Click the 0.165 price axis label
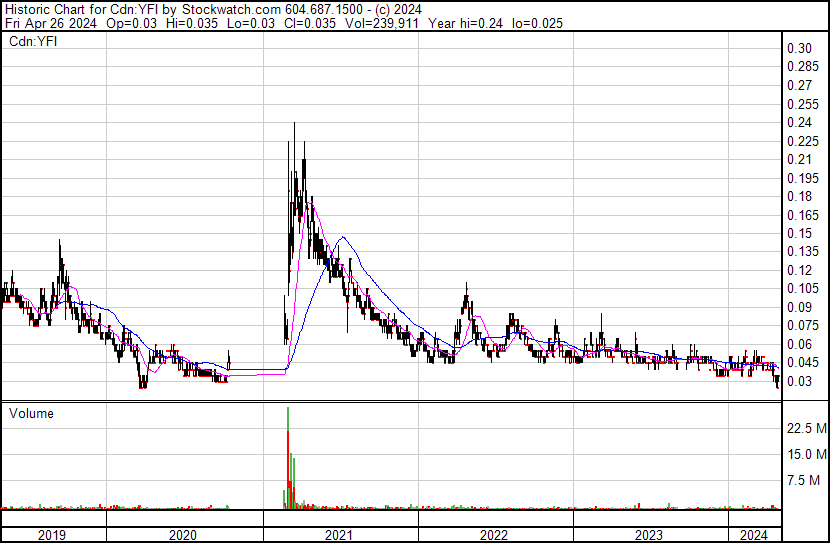Viewport: 830px width, 543px height. click(802, 215)
